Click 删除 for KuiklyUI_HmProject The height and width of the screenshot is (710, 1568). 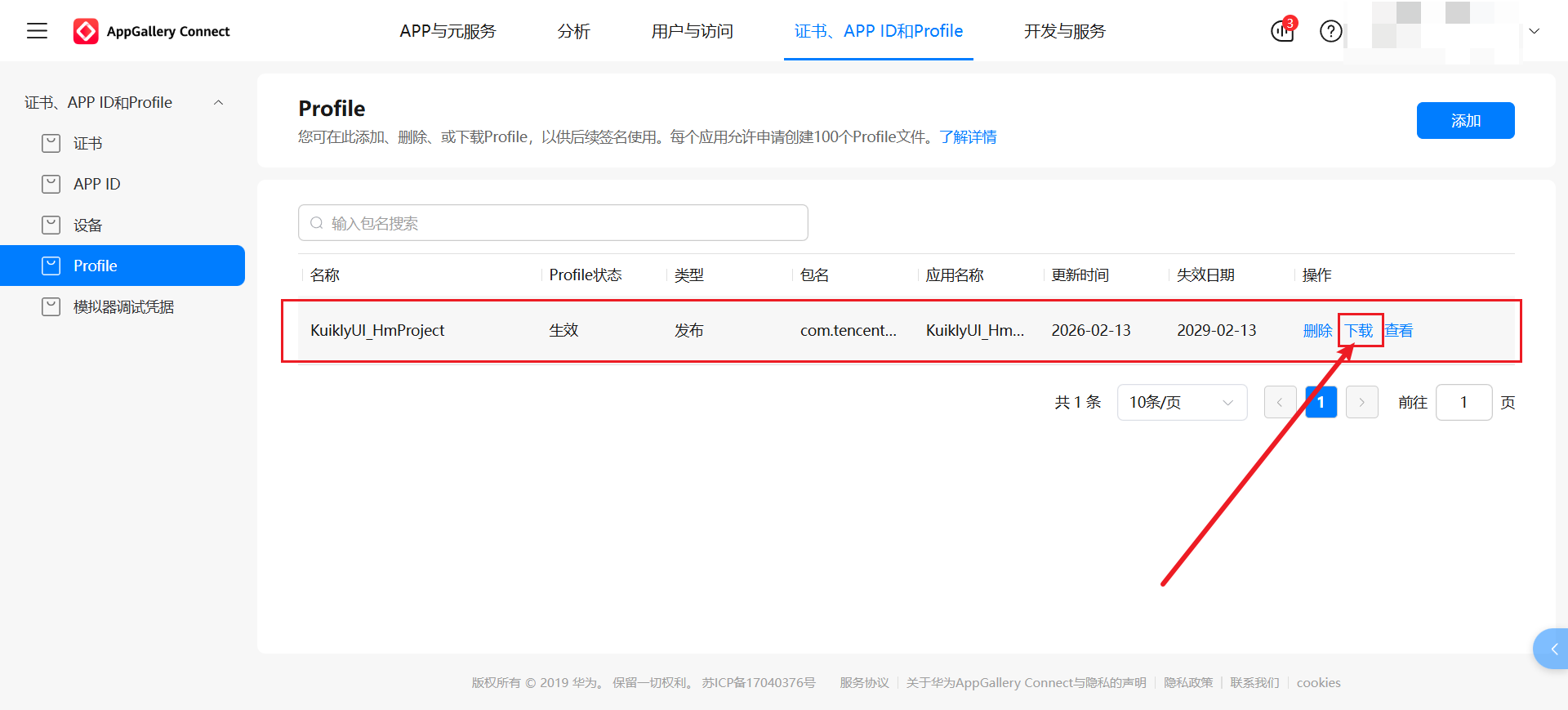coord(1317,330)
